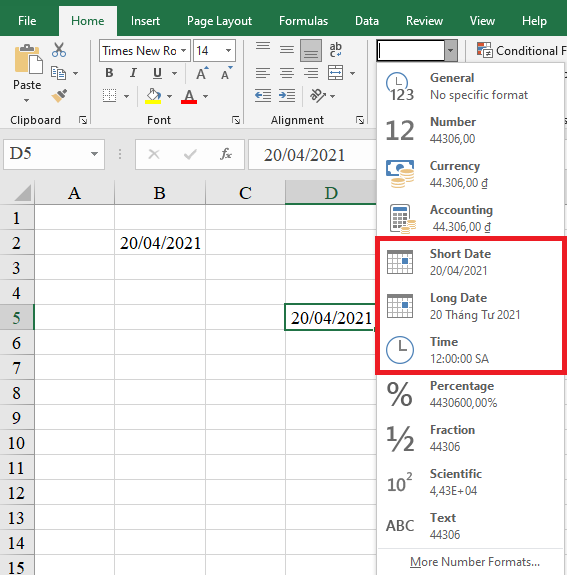Choose Short Date format
Viewport: 567px width, 575px height.
pos(471,262)
